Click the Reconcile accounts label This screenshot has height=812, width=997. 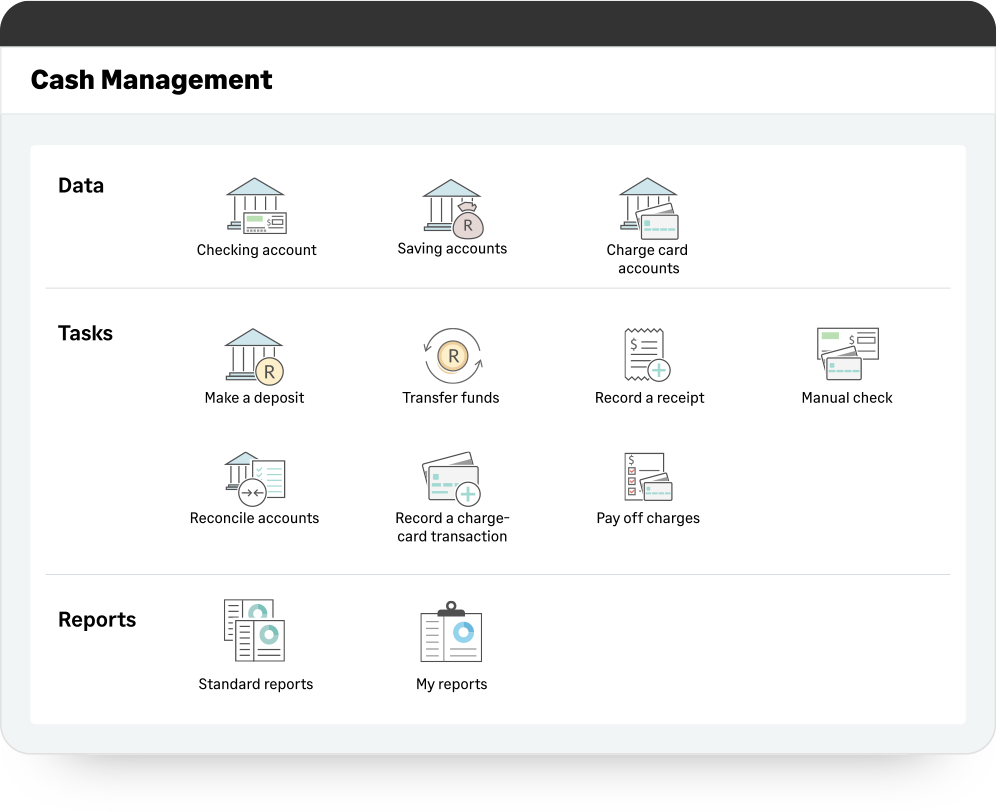pyautogui.click(x=254, y=518)
